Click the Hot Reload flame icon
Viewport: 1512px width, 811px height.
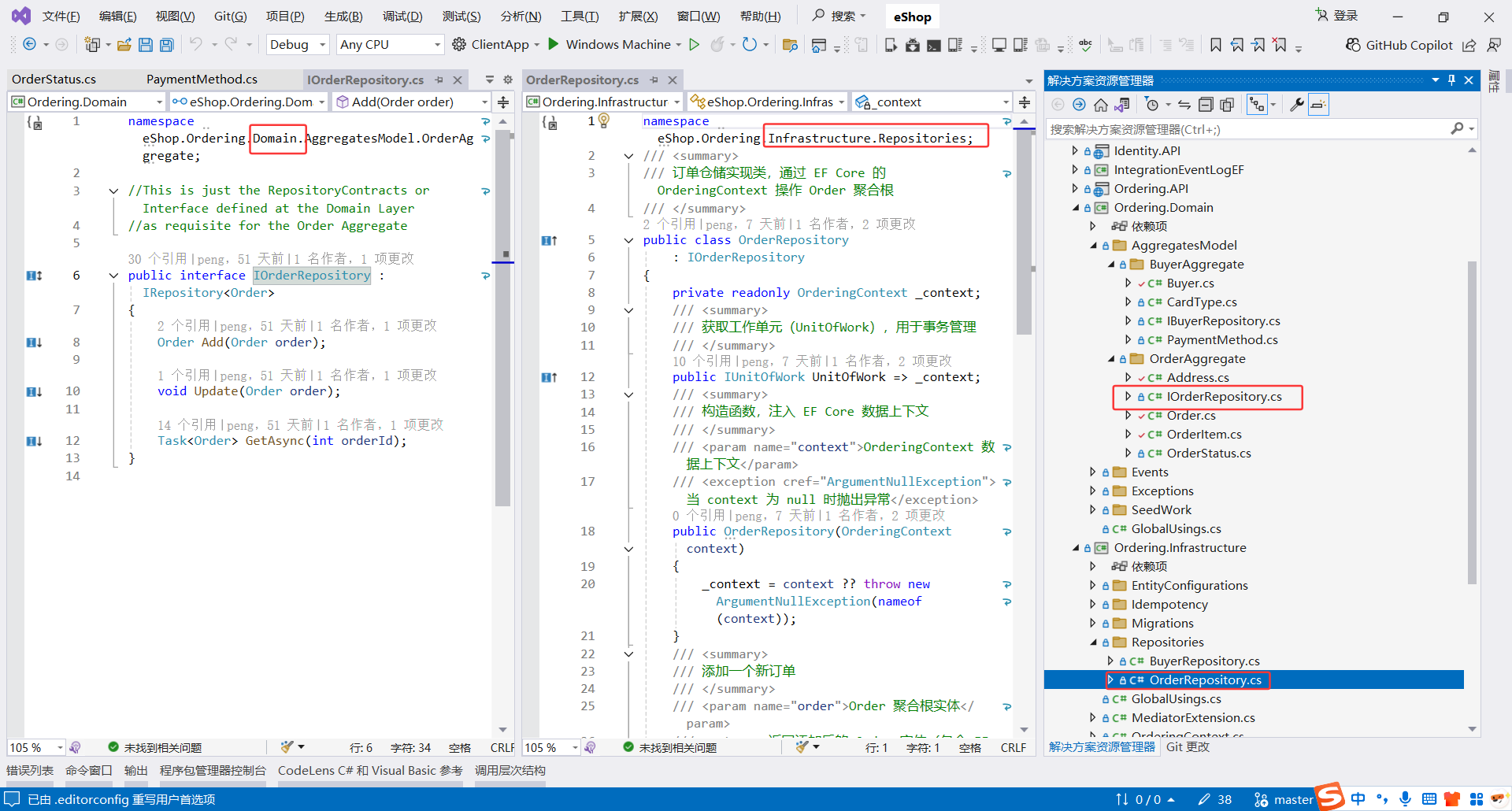(x=717, y=45)
